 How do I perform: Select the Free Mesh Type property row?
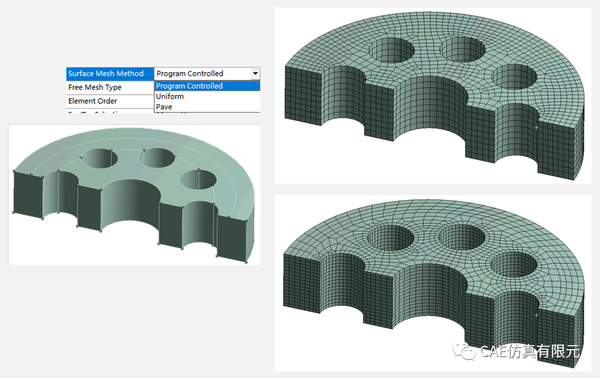110,87
